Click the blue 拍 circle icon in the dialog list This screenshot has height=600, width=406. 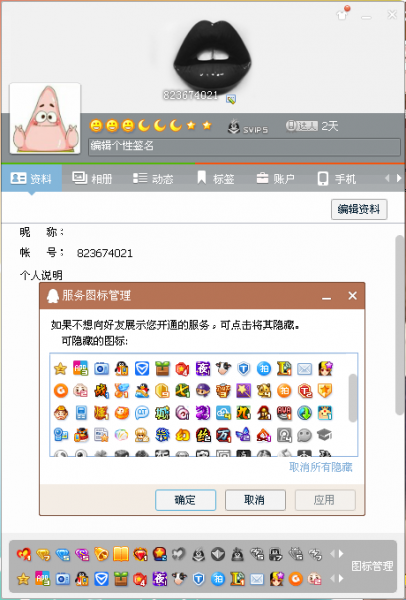click(264, 368)
